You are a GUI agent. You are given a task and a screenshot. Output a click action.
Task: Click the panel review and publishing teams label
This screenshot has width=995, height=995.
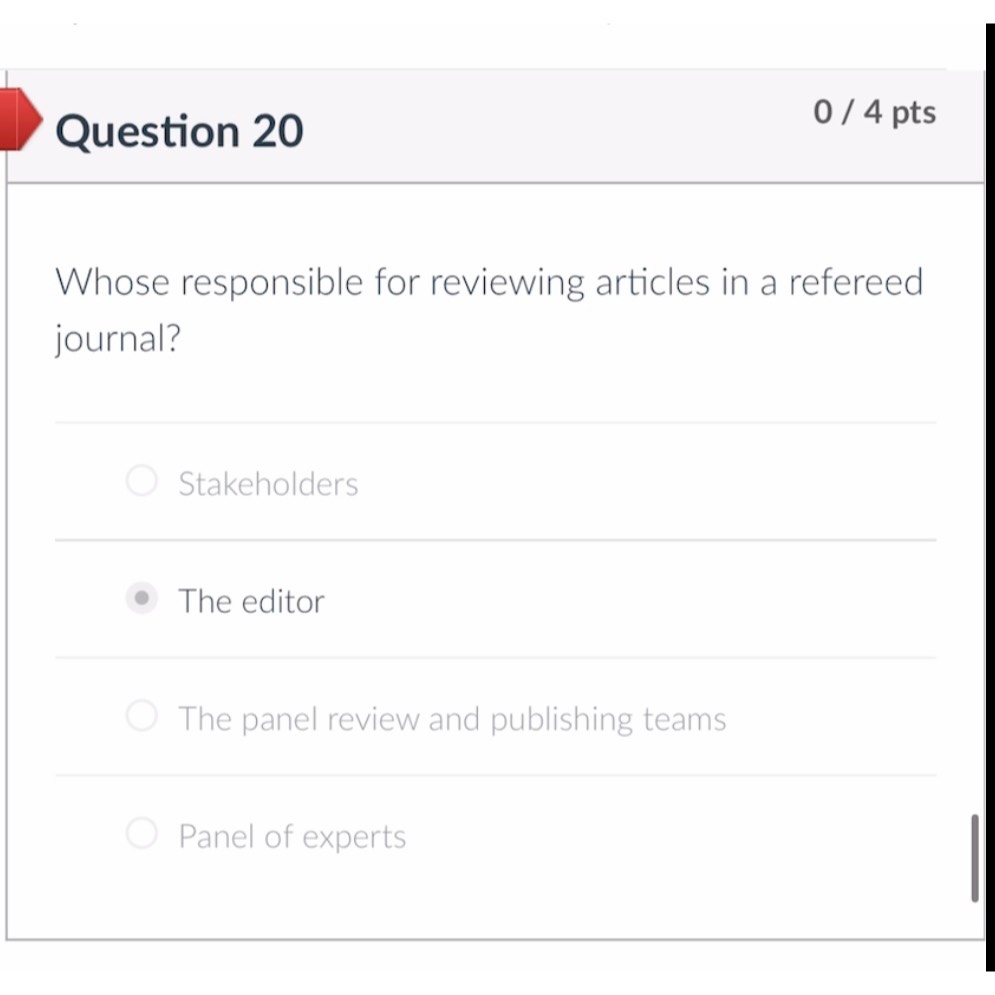coord(452,718)
